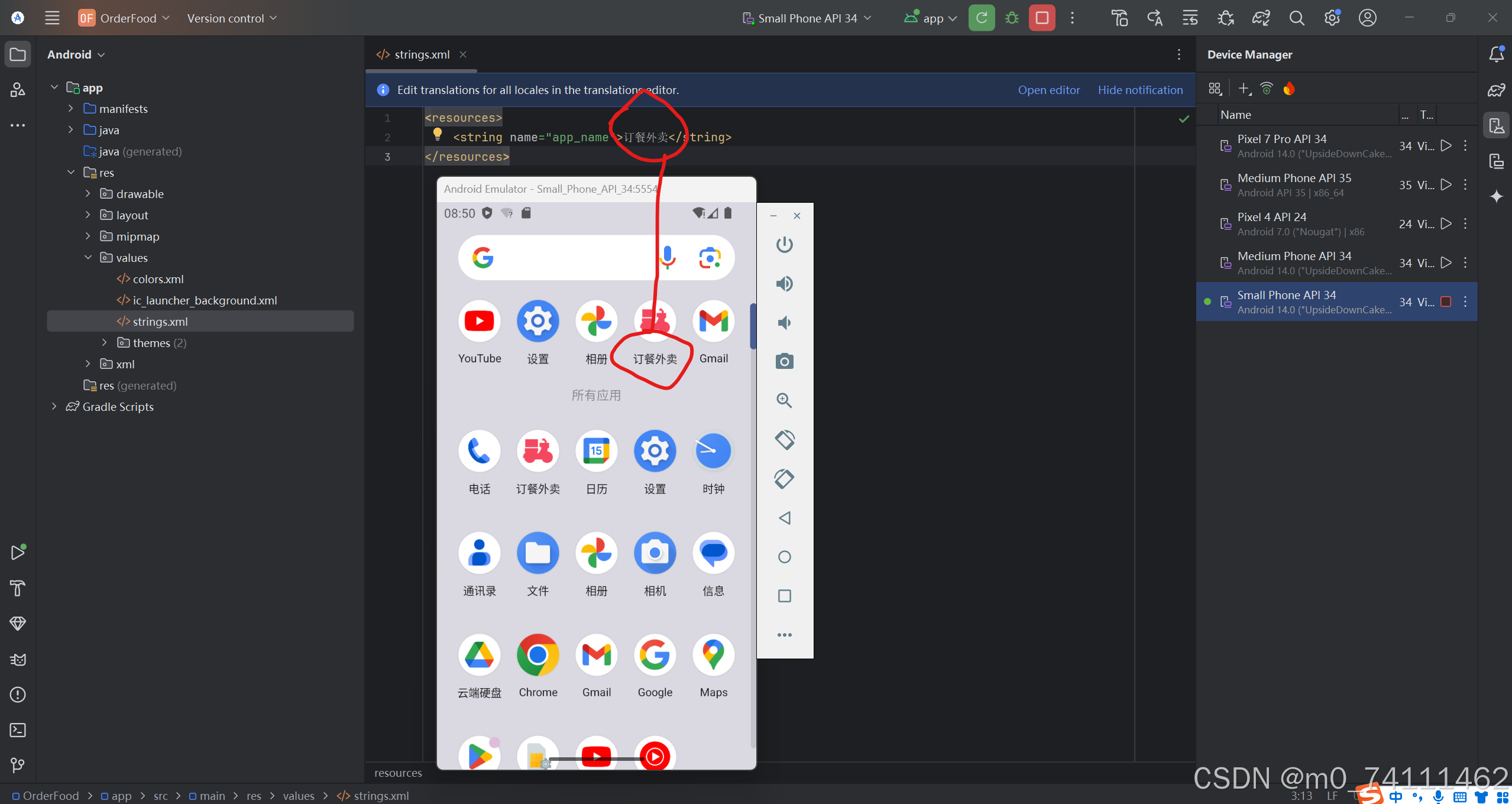
Task: Launch the Pixel 4 API 24 emulator
Action: click(1446, 223)
